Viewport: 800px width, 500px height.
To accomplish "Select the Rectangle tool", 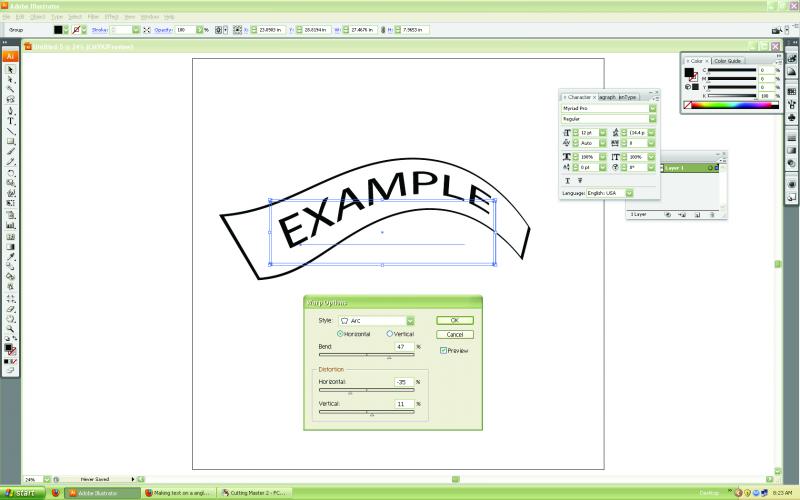I will click(x=10, y=141).
